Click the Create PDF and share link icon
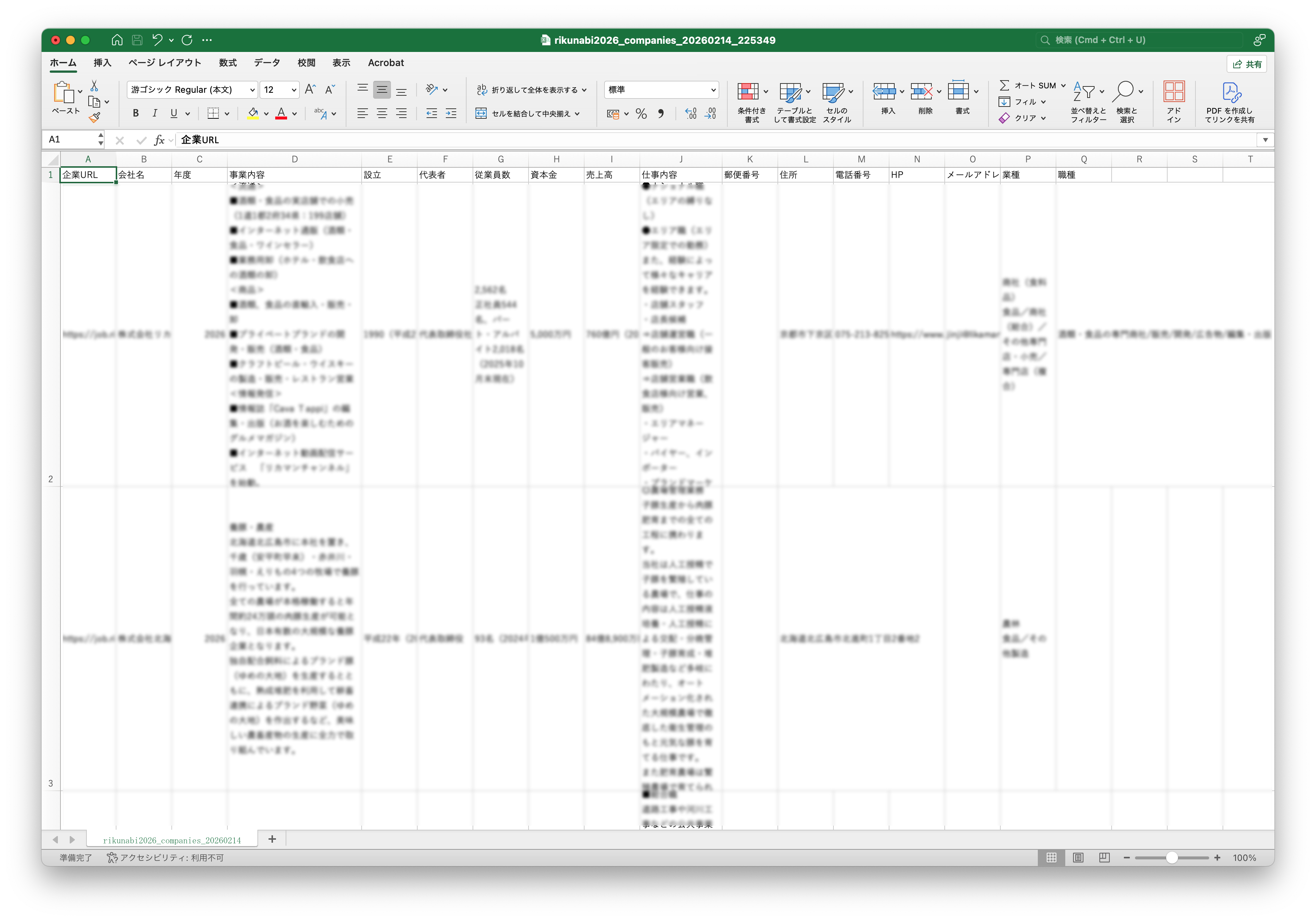The width and height of the screenshot is (1316, 921). [1230, 92]
